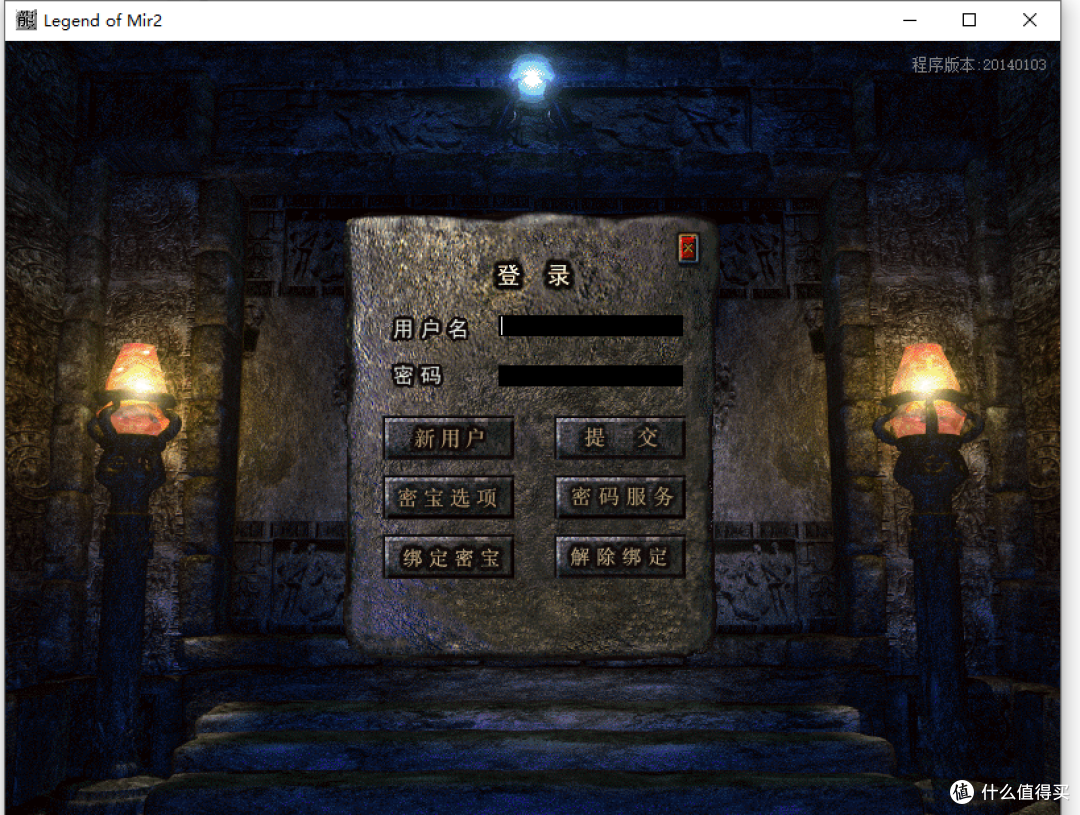Screen dimensions: 1080x815
Task: Click the 程序版本 version number text
Action: (978, 65)
